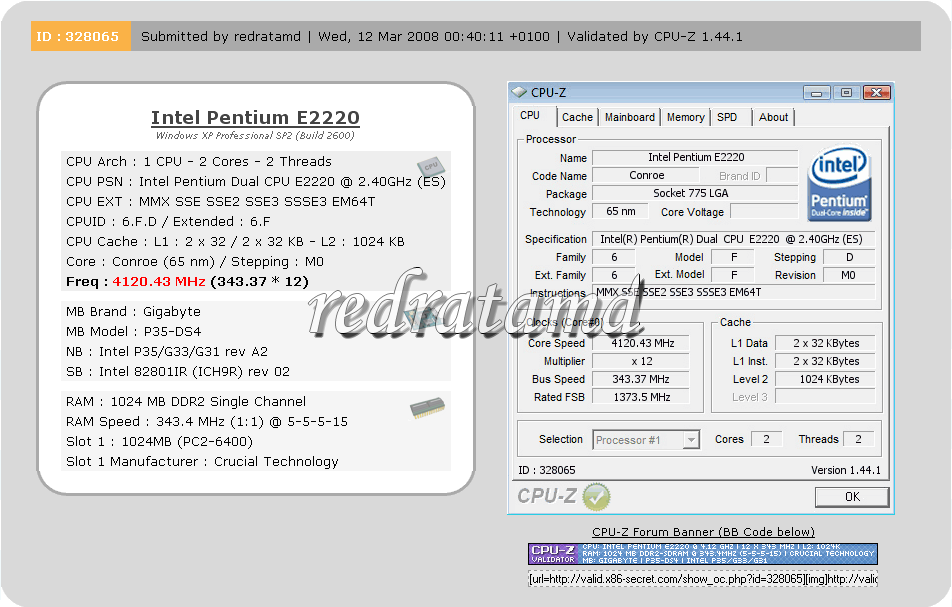Click the ID : 328065 orange badge
Image resolution: width=952 pixels, height=607 pixels.
81,36
